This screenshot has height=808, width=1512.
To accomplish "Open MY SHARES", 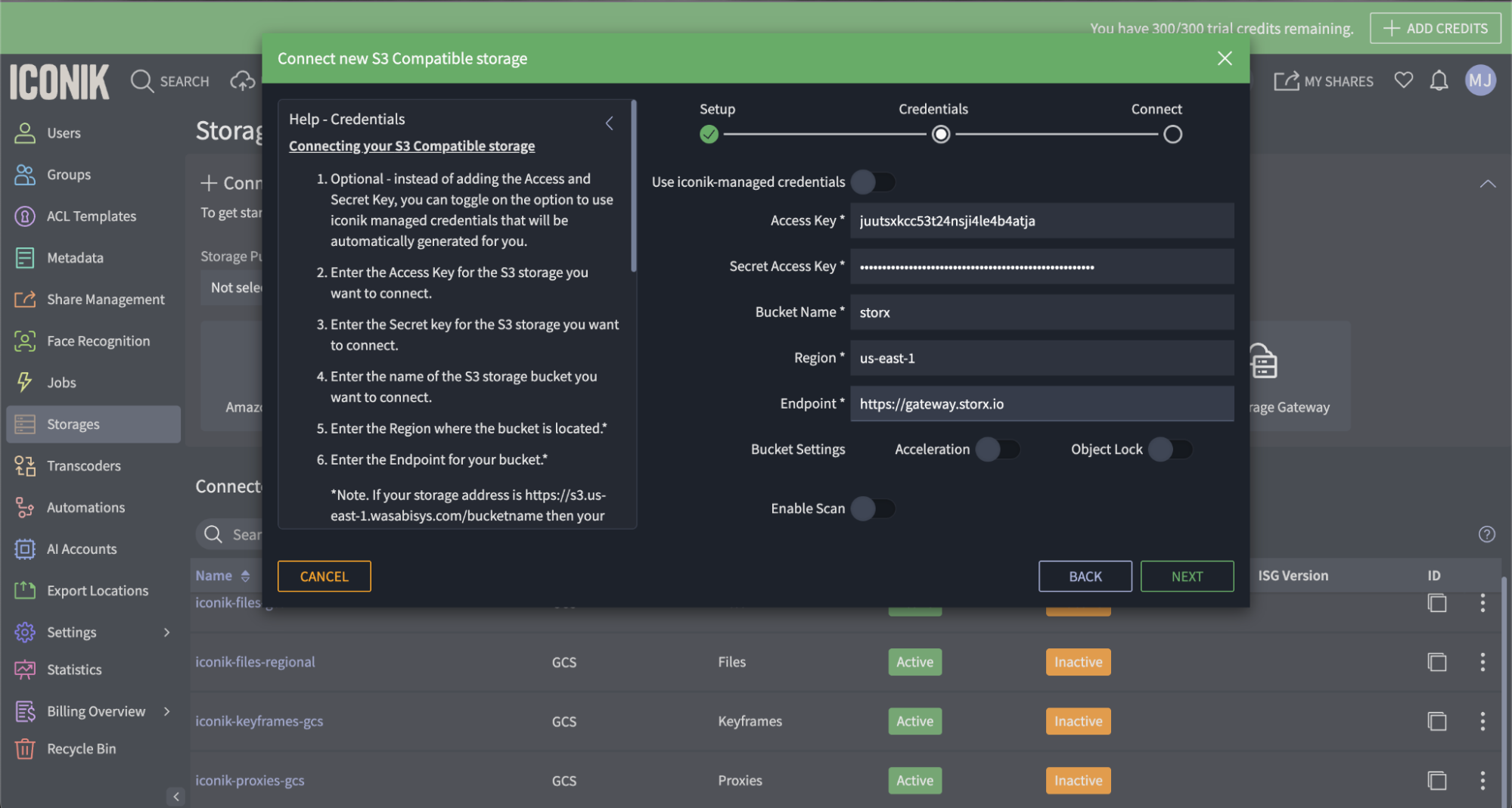I will [x=1324, y=81].
